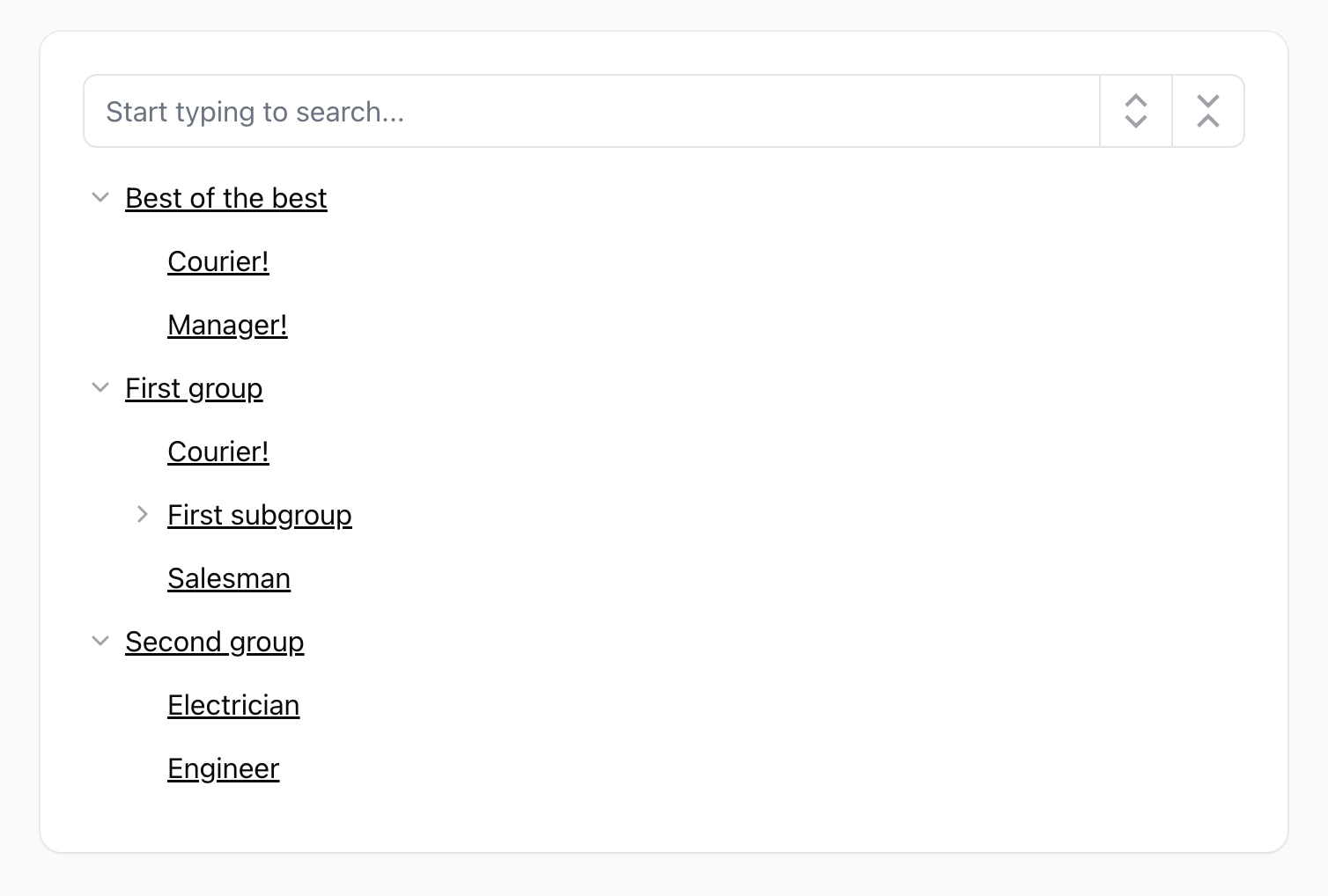Collapse the 'Second group' chevron
Viewport: 1328px width, 896px height.
(100, 642)
